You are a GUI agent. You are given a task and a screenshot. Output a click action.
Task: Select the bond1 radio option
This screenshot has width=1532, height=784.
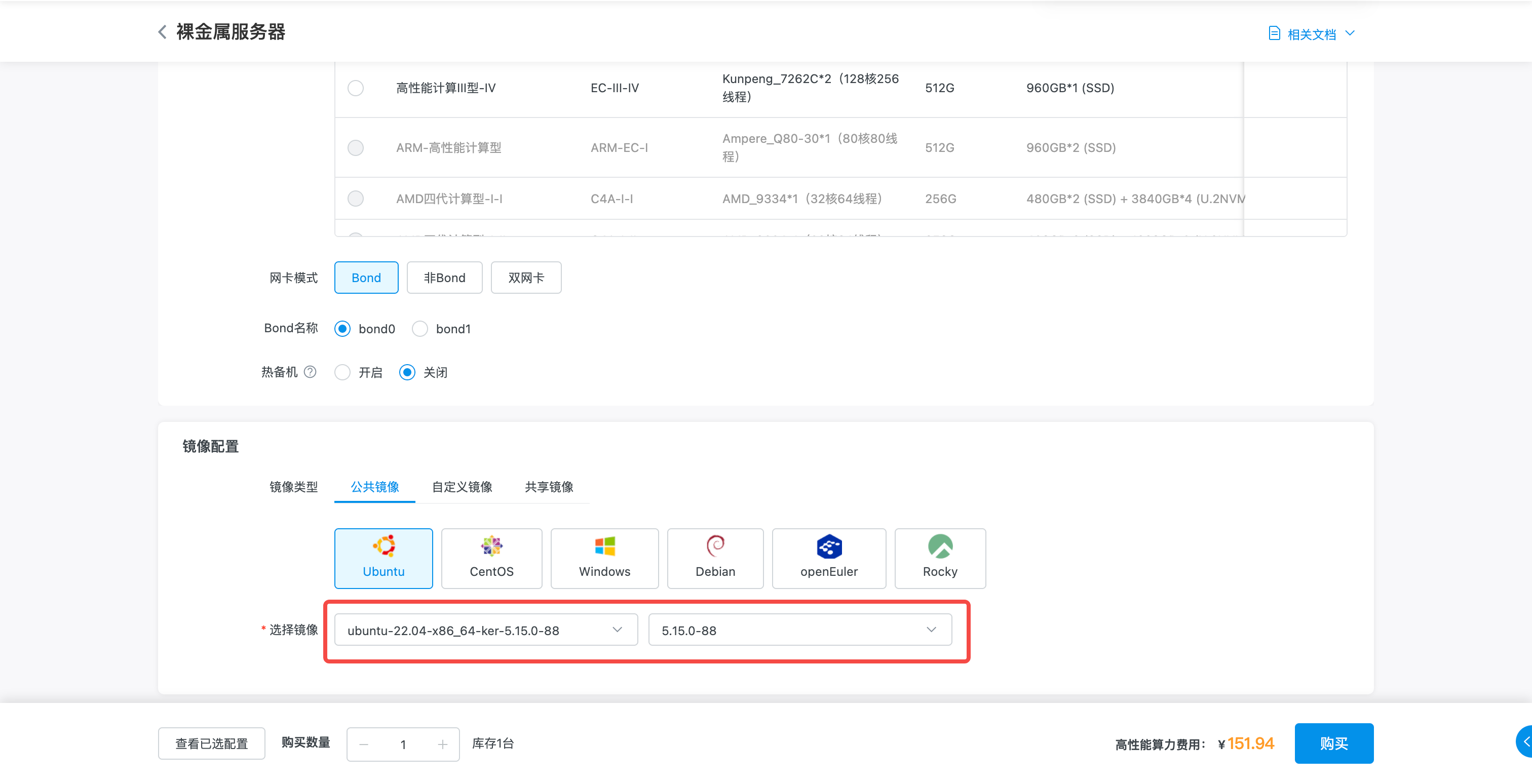420,329
